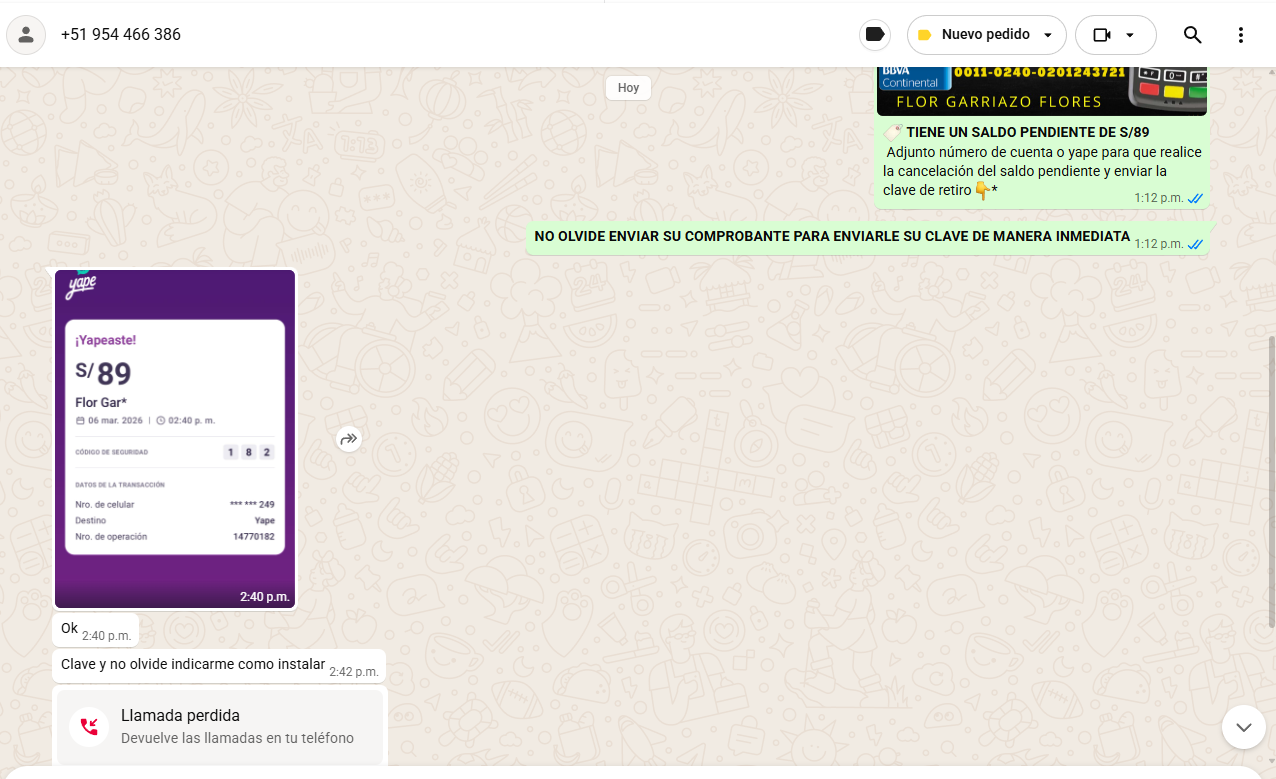Click the Yape logo in receipt image

pyautogui.click(x=80, y=286)
